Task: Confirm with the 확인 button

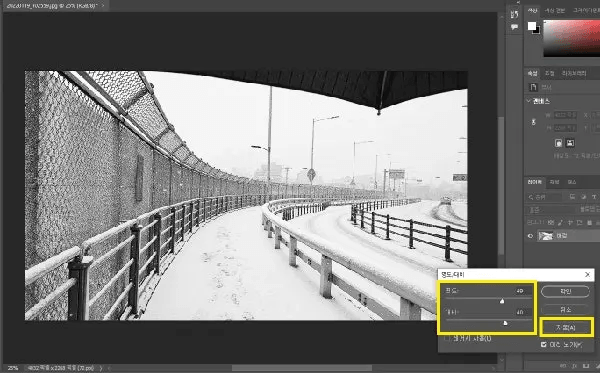Action: 566,292
